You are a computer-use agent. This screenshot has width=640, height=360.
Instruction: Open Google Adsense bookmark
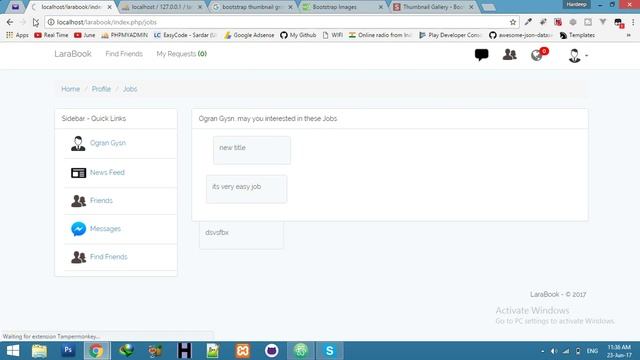pyautogui.click(x=249, y=35)
